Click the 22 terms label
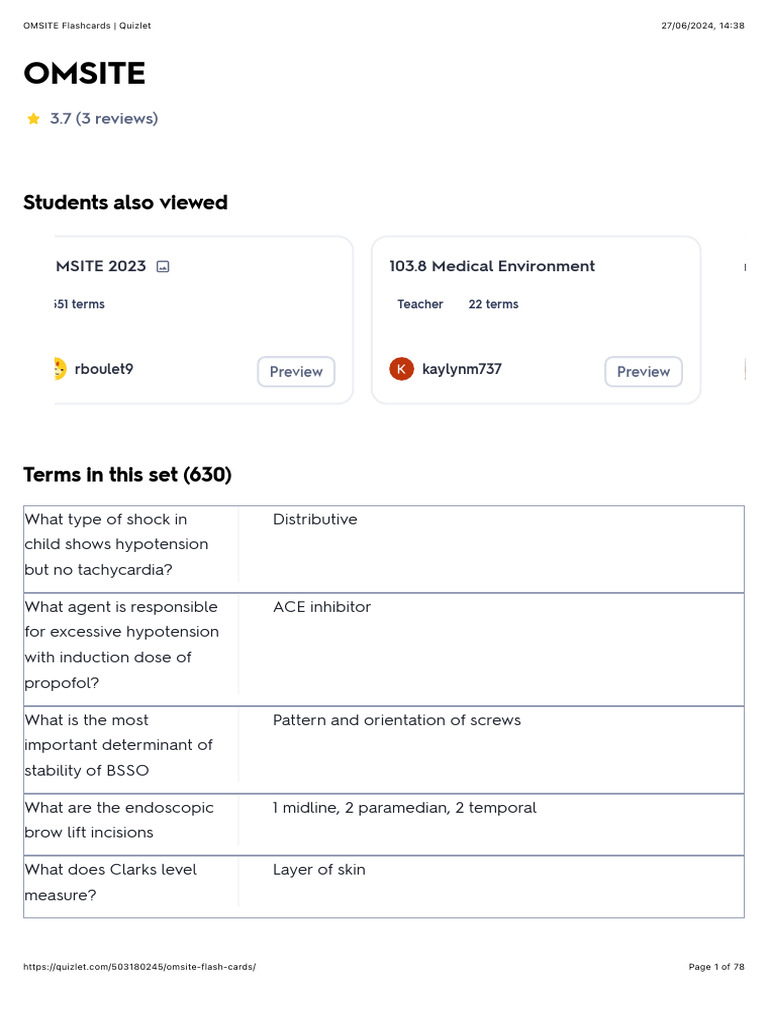Image resolution: width=768 pixels, height=1024 pixels. [493, 304]
